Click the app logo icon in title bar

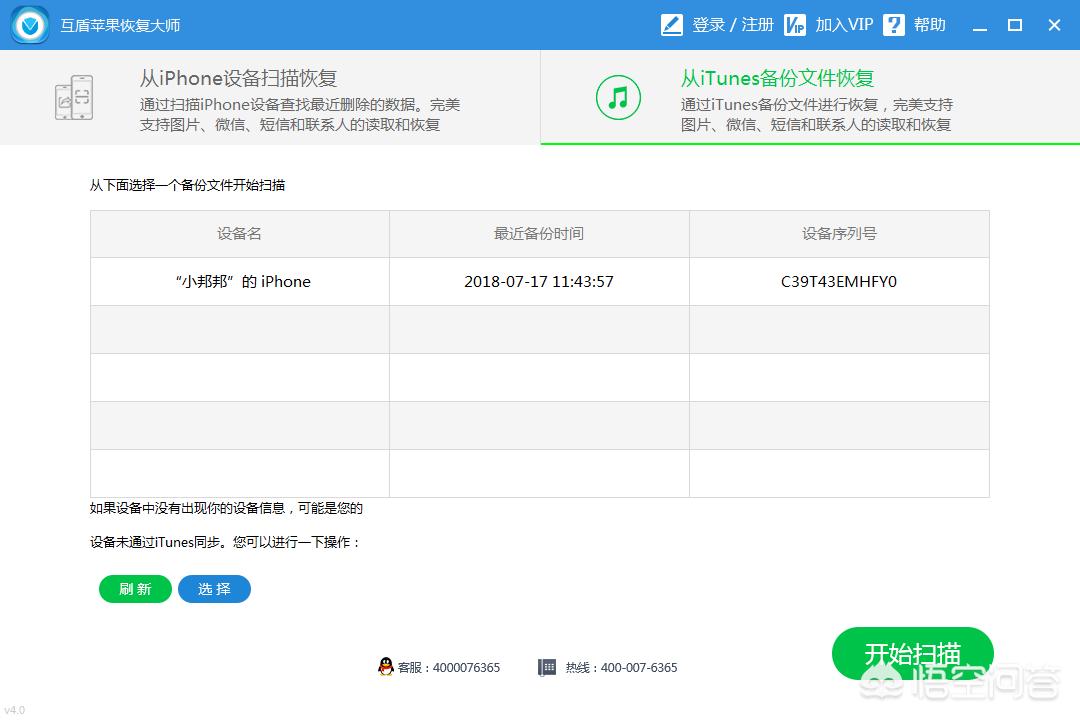[30, 25]
